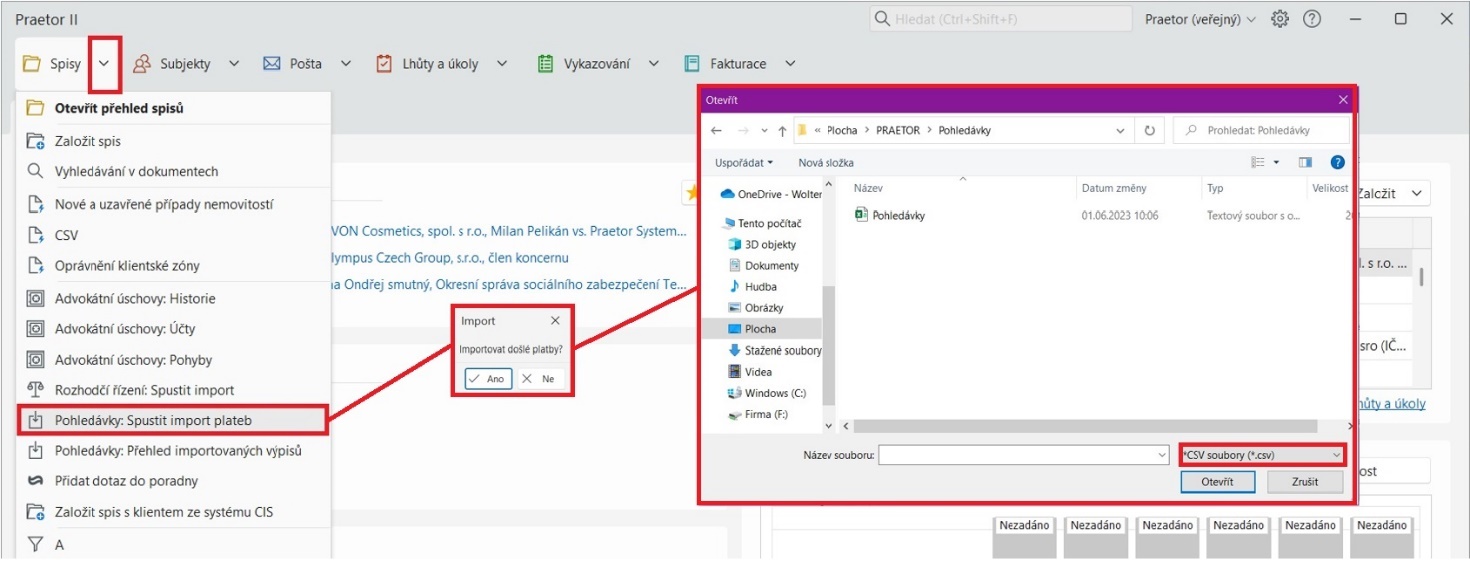The height and width of the screenshot is (562, 1470).
Task: Click blue help icon in Otevřít dialog
Action: click(1337, 162)
